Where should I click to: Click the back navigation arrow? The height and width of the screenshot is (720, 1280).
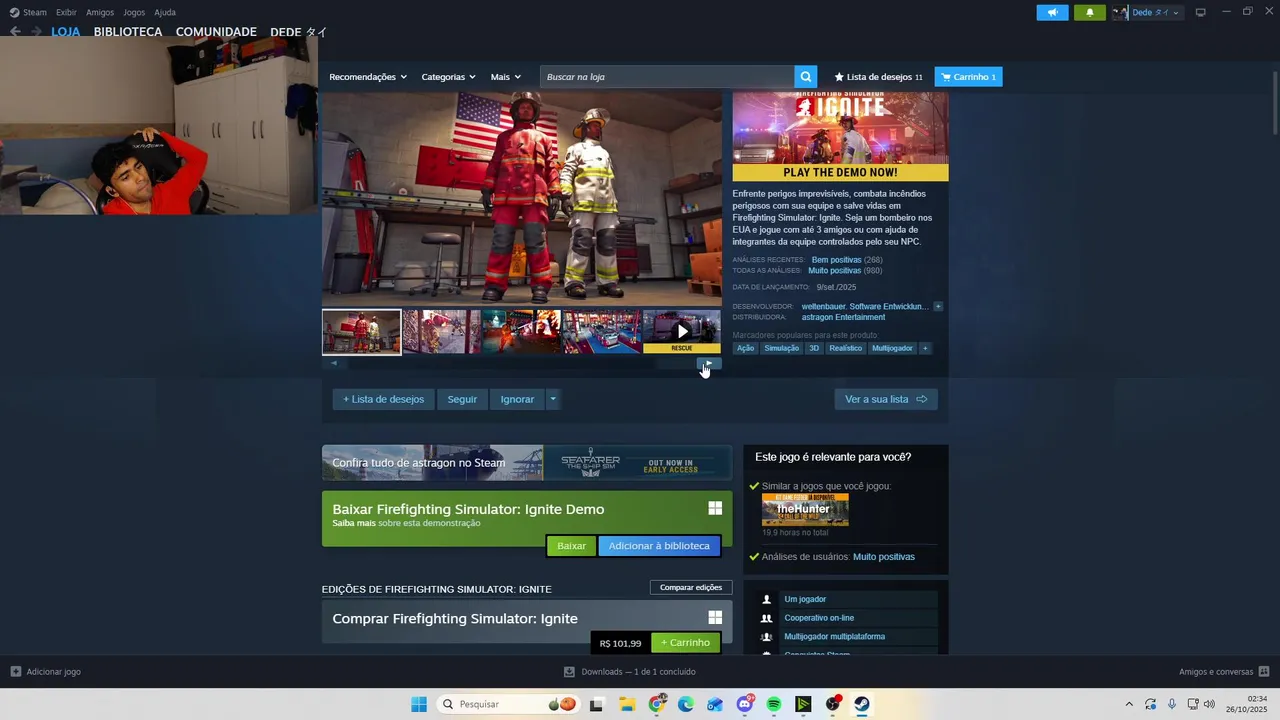coord(15,32)
